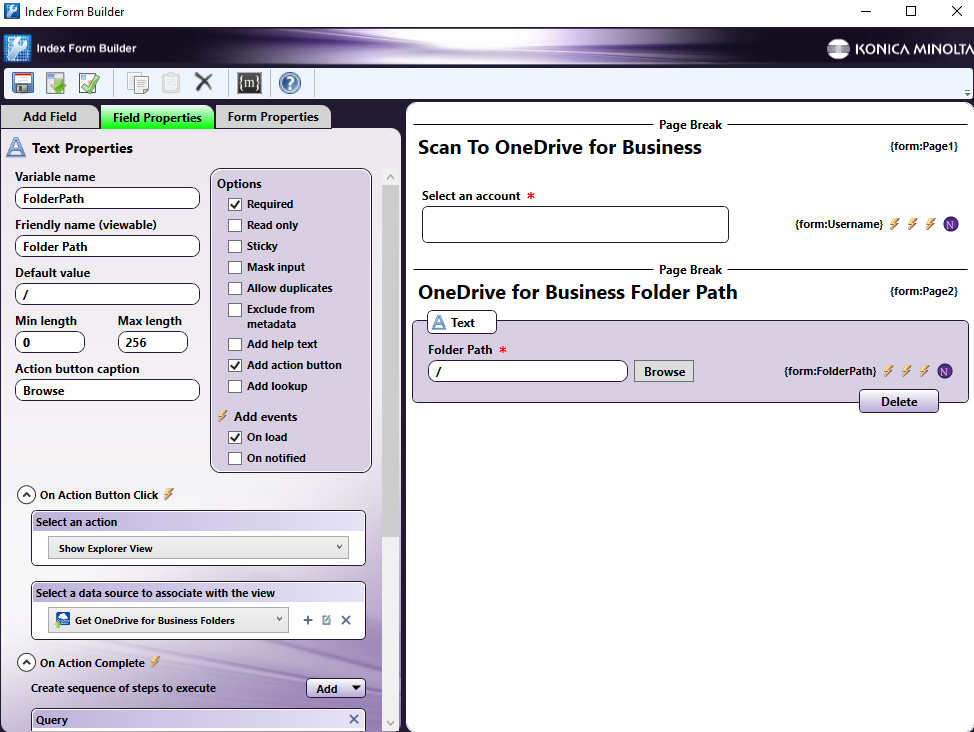
Task: Click the Index Form Builder wrench logo
Action: point(17,48)
